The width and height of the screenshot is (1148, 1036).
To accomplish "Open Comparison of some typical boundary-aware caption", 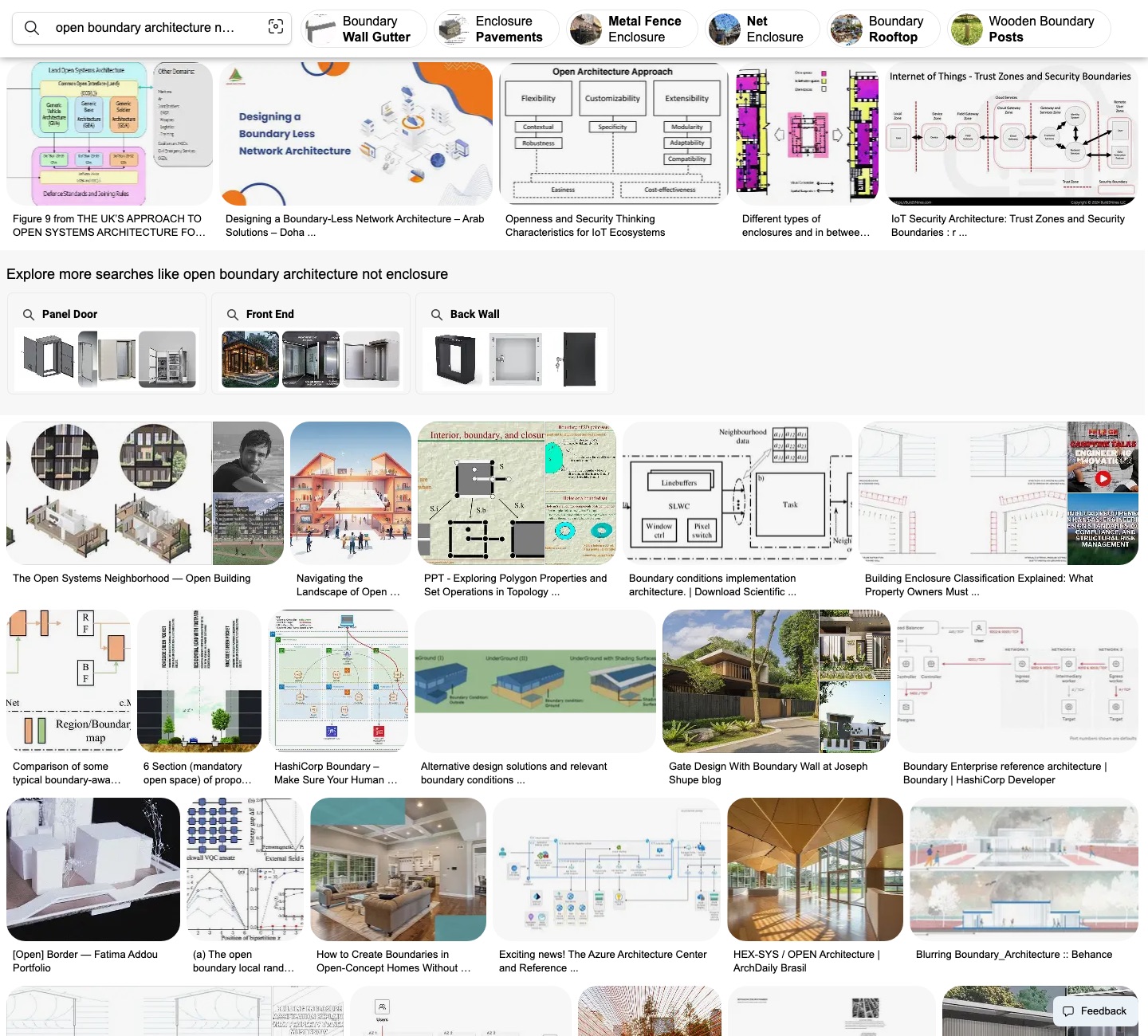I will [67, 773].
